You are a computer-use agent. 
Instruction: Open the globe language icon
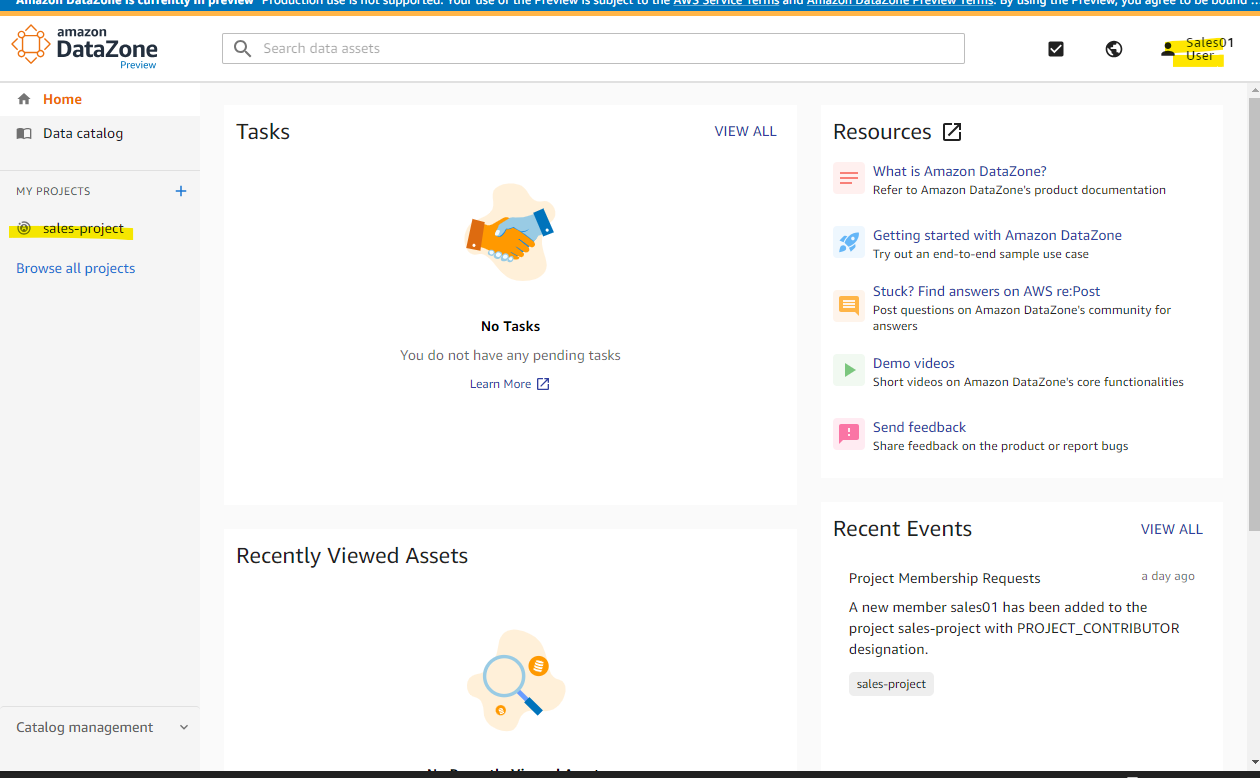(x=1114, y=48)
